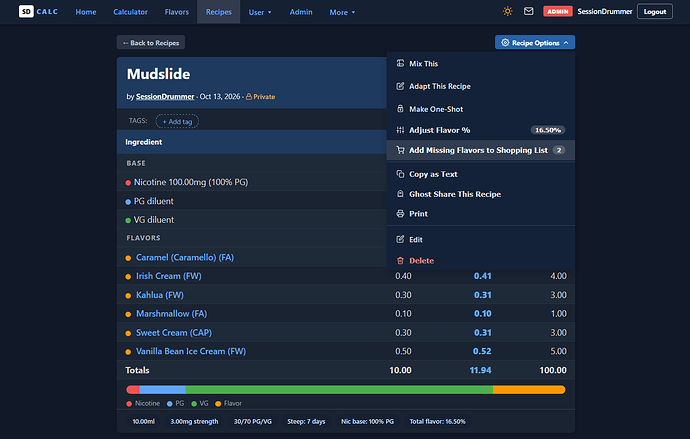Open the Flavors tab
This screenshot has height=439, width=690.
tap(176, 12)
